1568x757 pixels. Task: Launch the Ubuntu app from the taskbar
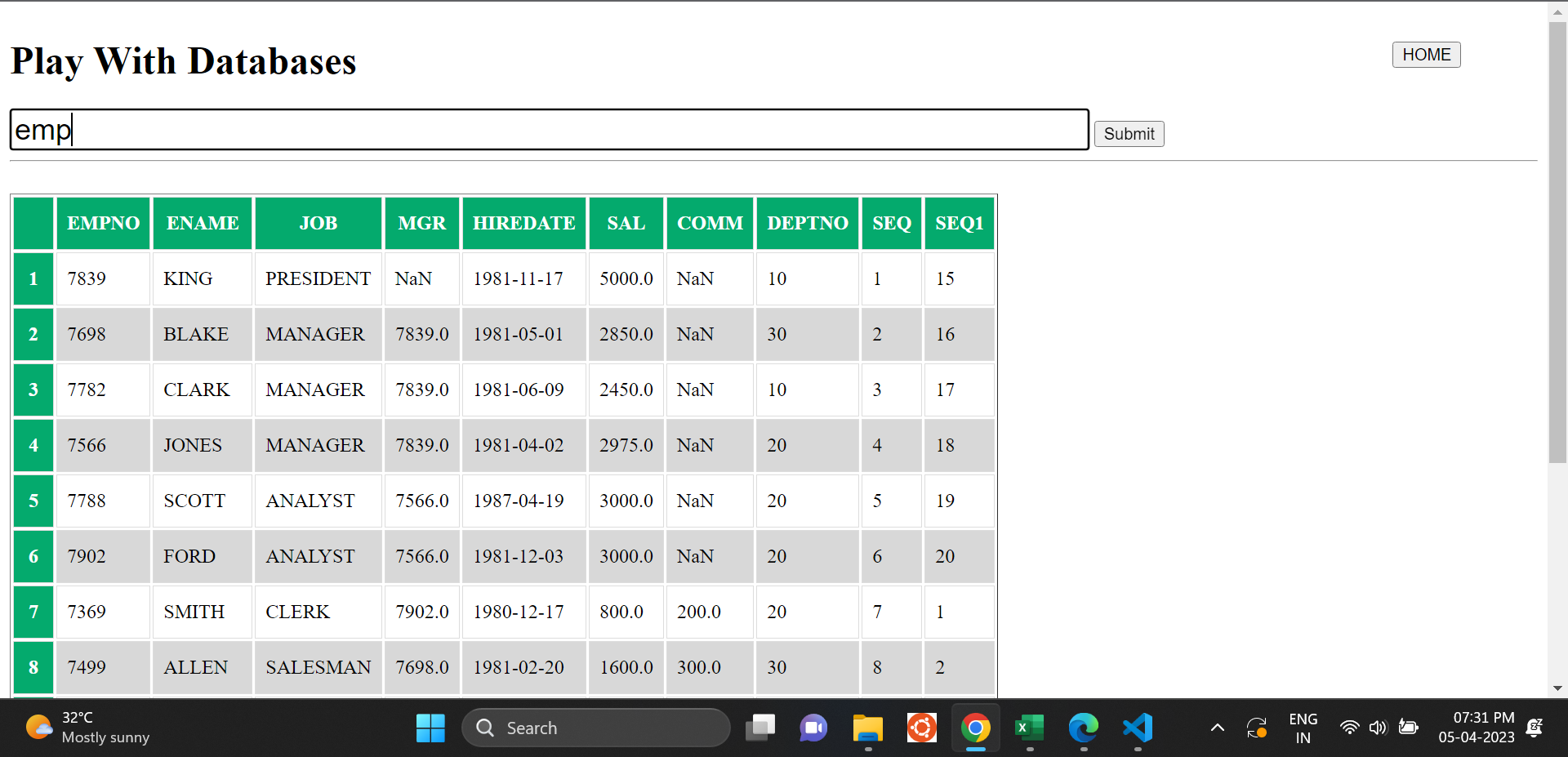(x=921, y=728)
